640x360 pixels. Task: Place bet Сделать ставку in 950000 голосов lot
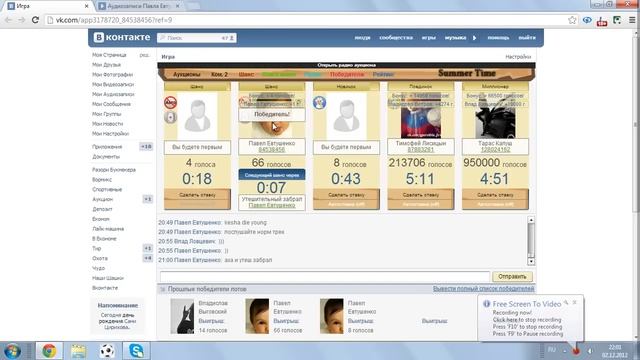pos(495,195)
